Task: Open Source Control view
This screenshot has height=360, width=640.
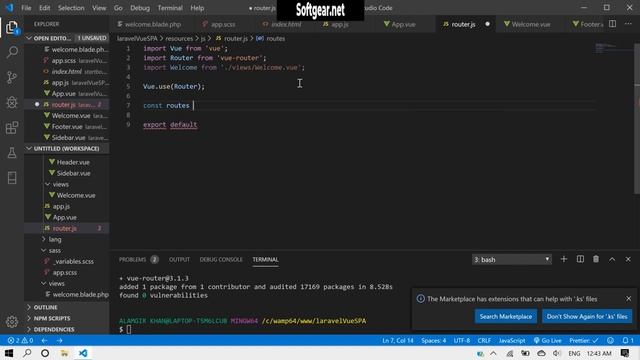Action: (12, 77)
